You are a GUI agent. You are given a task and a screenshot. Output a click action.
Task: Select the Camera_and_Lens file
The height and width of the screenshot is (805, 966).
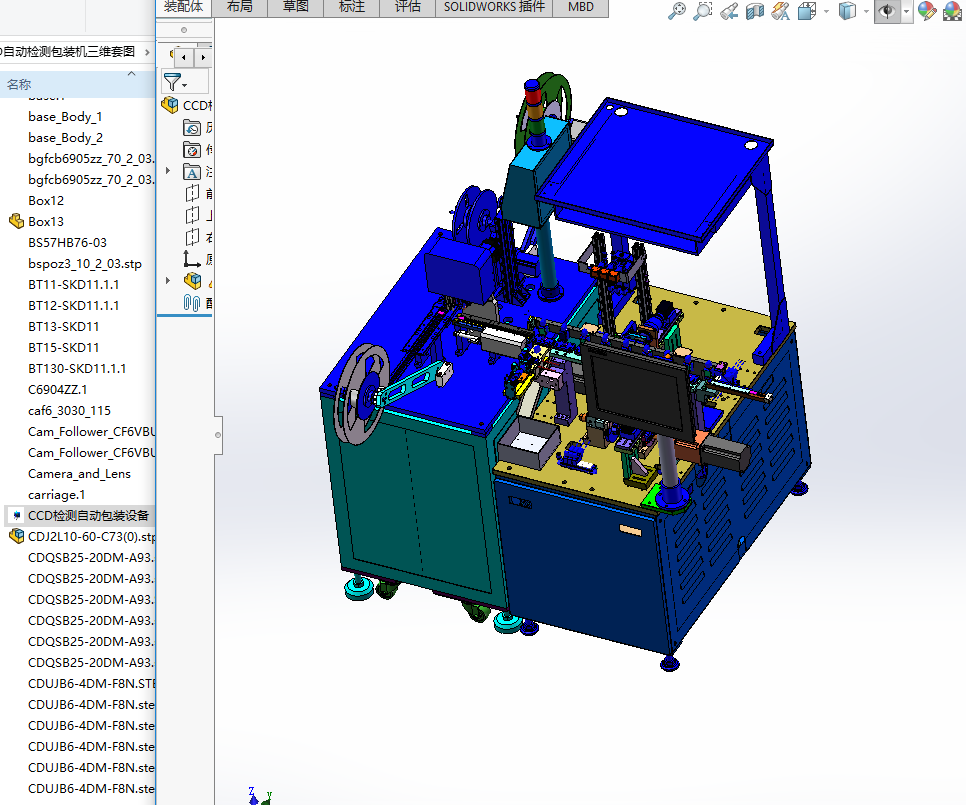click(79, 473)
